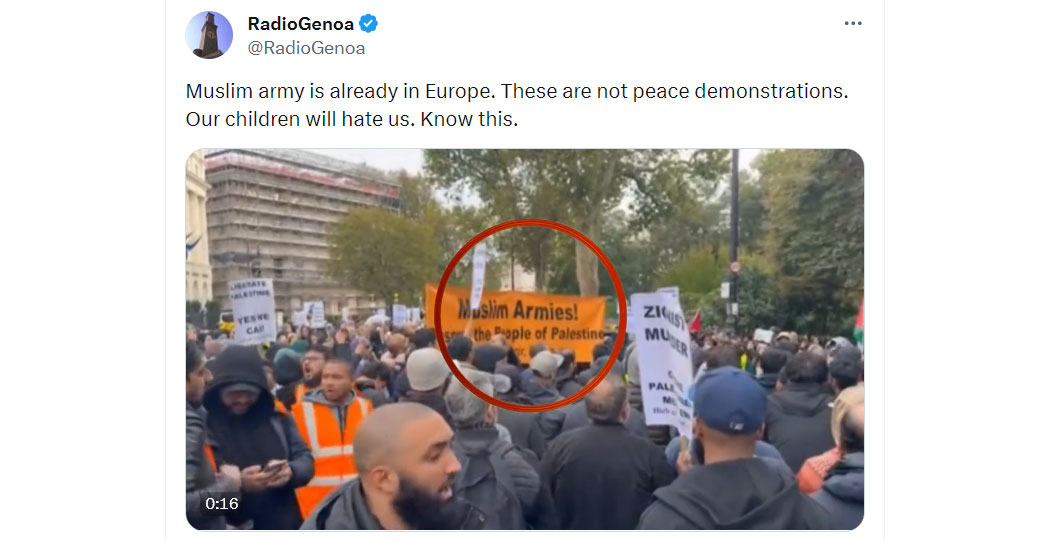Click the Palestinian flag at video's right edge
1050x542 pixels.
tap(858, 320)
